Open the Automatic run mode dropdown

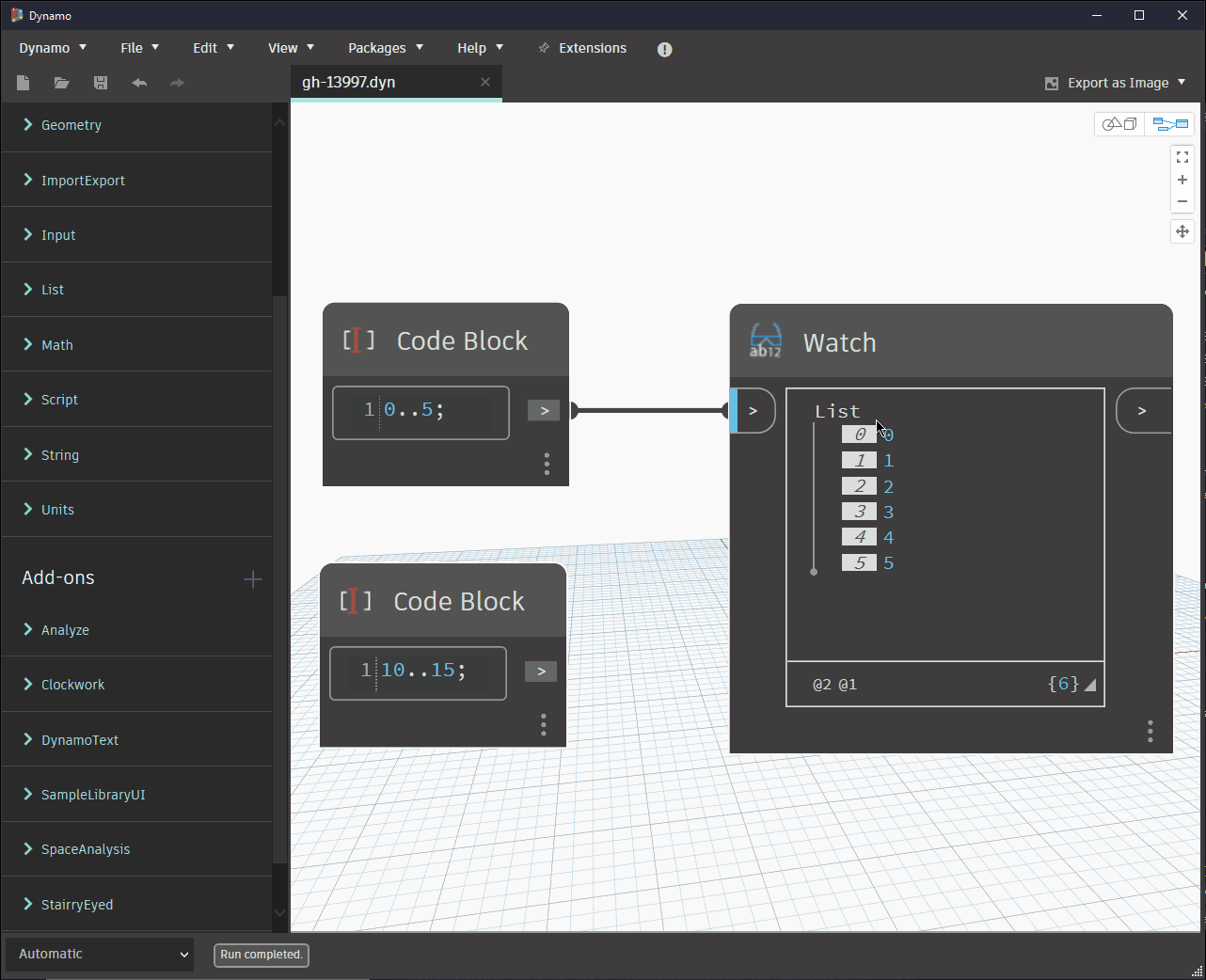(x=98, y=954)
